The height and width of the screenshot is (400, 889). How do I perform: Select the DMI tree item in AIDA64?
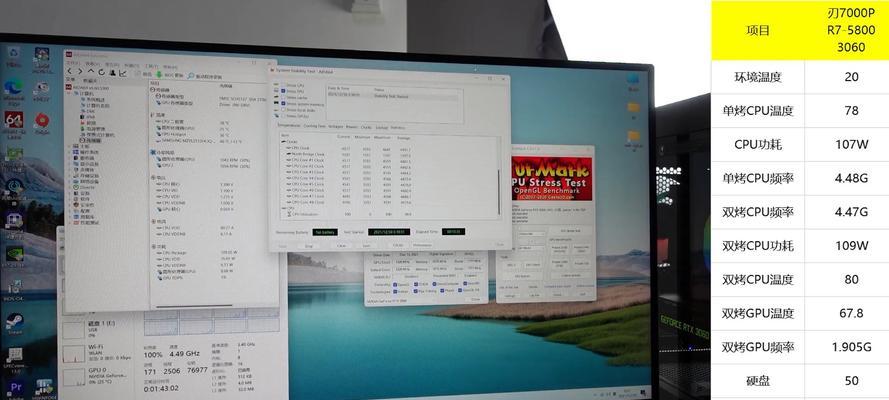(x=87, y=111)
